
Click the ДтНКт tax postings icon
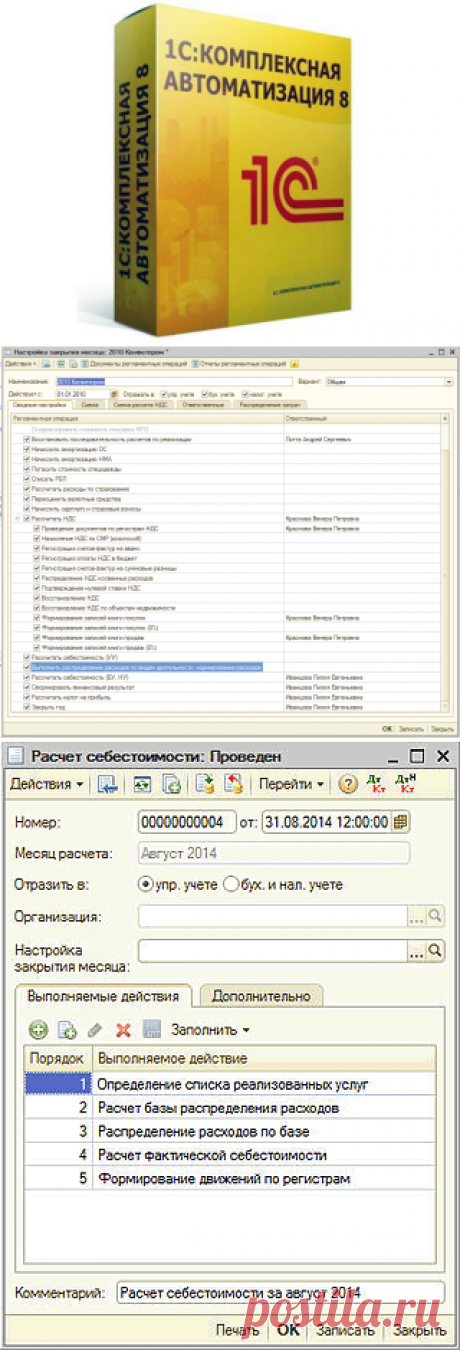(x=404, y=784)
